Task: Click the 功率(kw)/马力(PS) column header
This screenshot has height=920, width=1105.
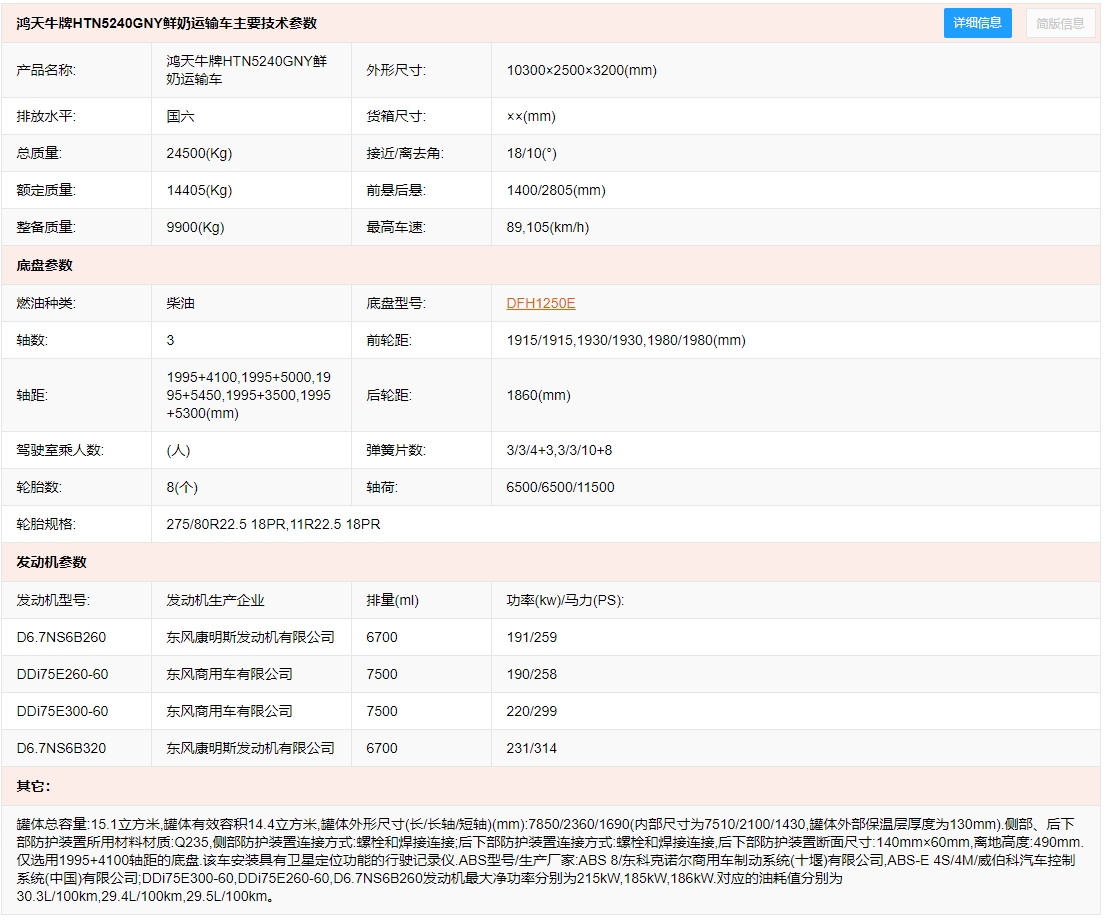Action: [x=565, y=600]
